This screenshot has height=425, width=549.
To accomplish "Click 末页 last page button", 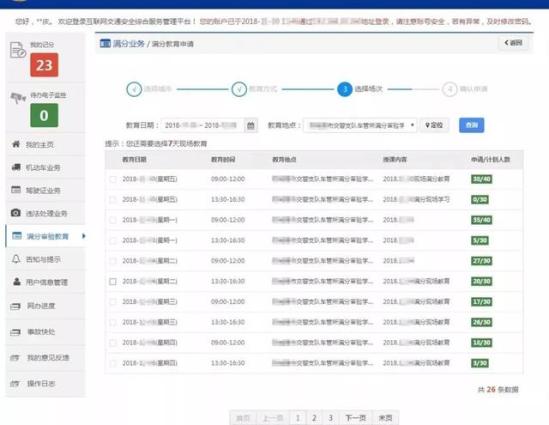I will click(x=385, y=418).
